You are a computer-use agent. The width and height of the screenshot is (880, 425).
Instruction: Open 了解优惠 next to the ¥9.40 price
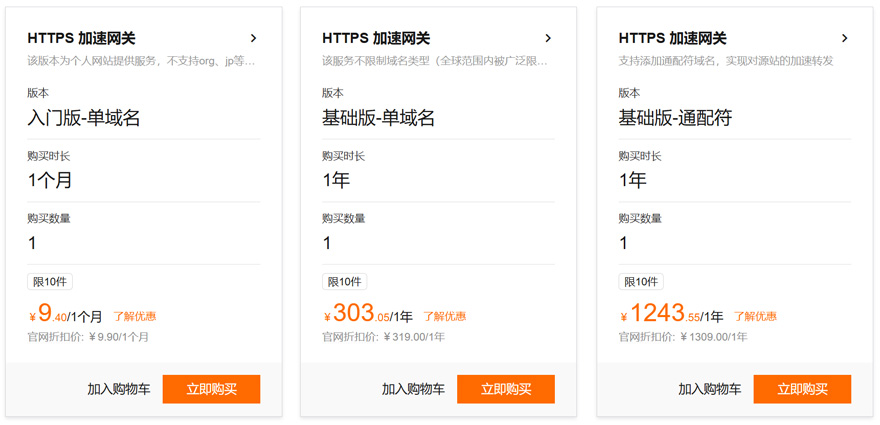click(x=135, y=317)
